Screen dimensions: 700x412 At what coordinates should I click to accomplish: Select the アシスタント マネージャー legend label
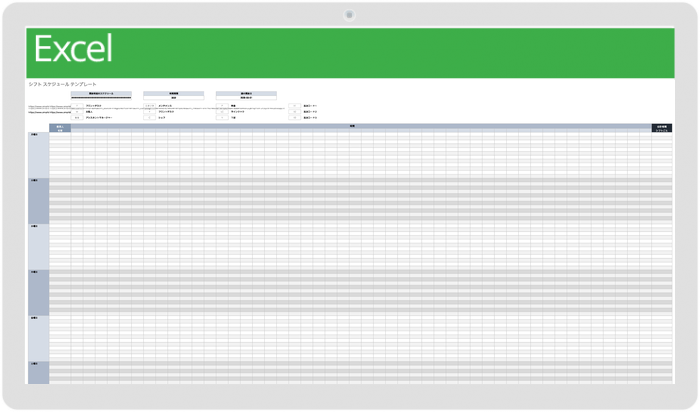pyautogui.click(x=99, y=117)
